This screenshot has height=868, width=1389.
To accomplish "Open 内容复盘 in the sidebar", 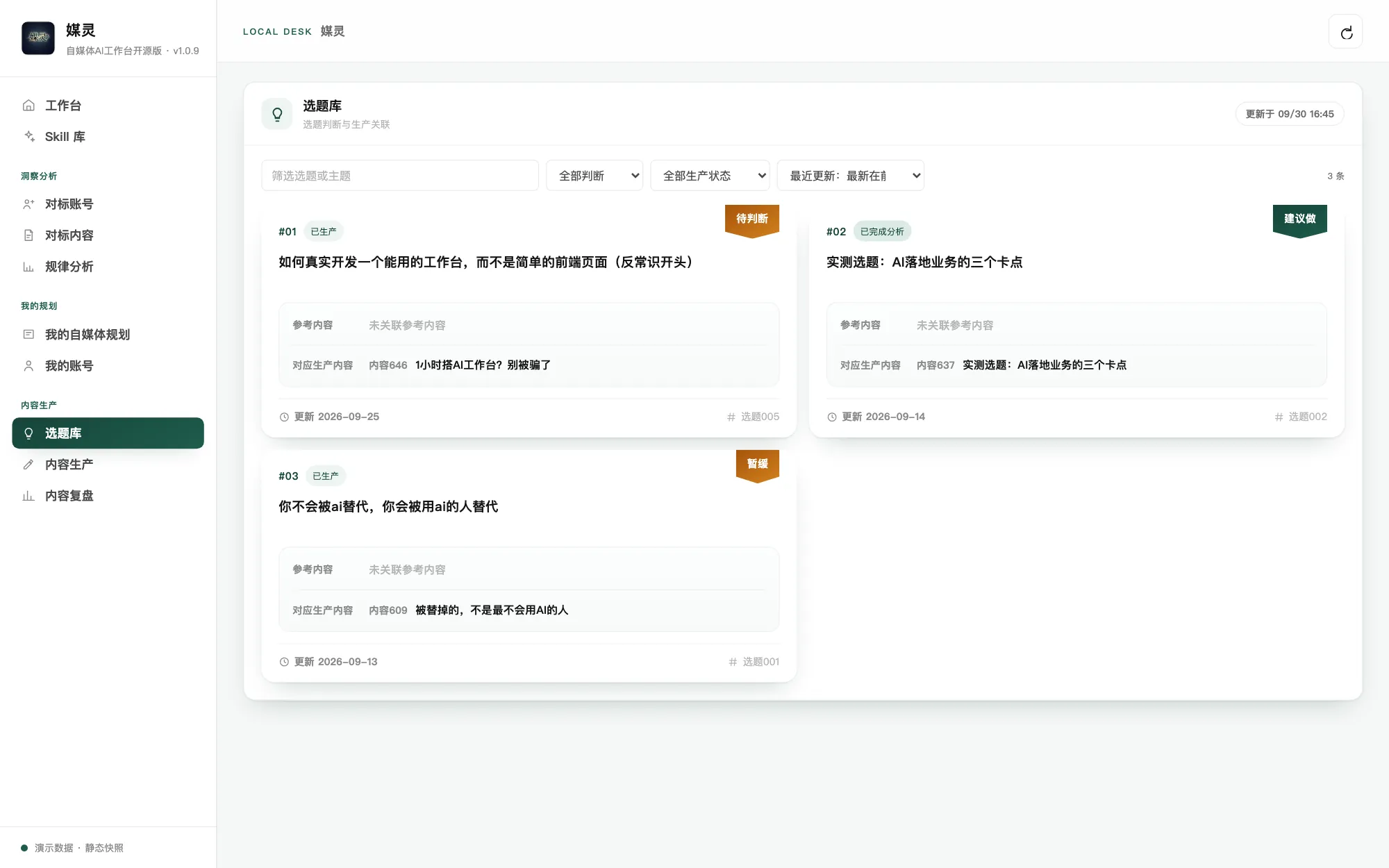I will (108, 496).
